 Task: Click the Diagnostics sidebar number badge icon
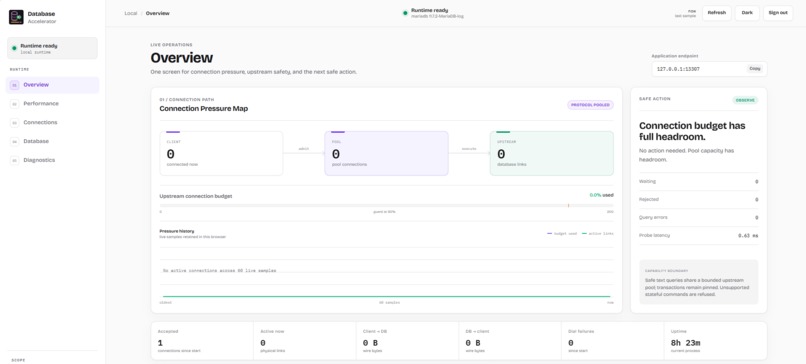14,160
